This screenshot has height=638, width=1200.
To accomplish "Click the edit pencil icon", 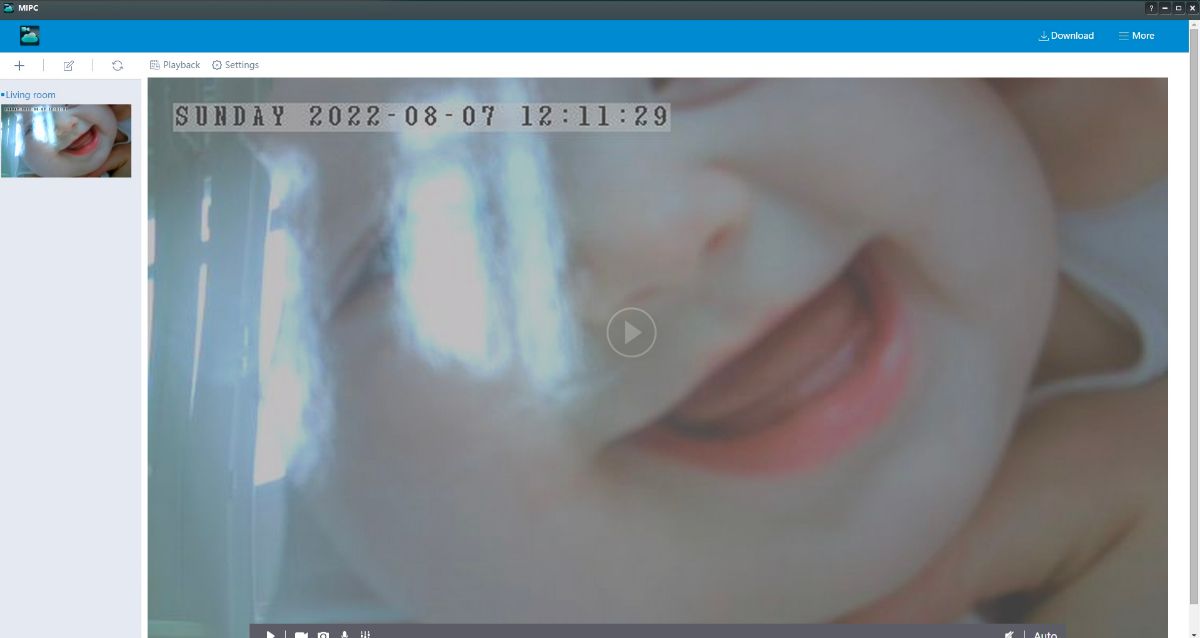I will pyautogui.click(x=69, y=65).
